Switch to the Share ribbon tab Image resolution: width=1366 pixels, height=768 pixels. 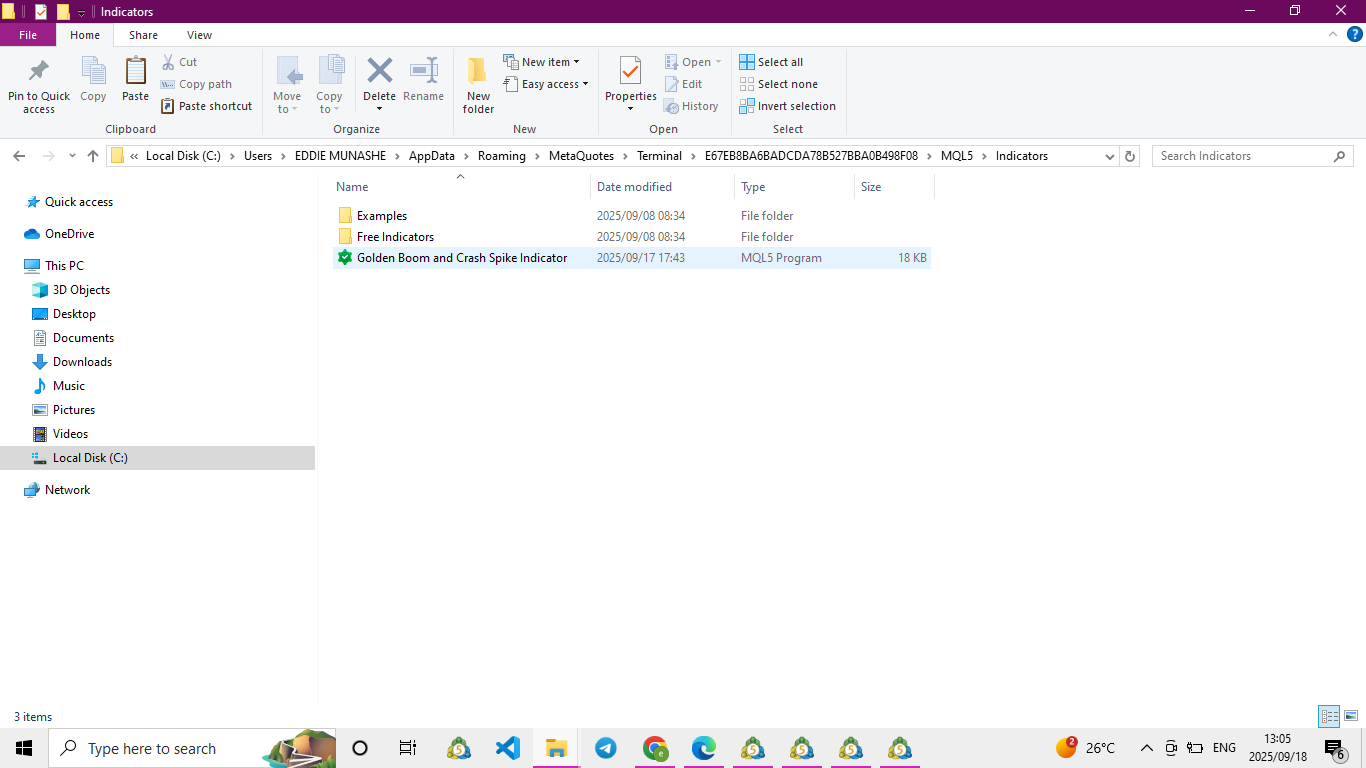click(143, 35)
